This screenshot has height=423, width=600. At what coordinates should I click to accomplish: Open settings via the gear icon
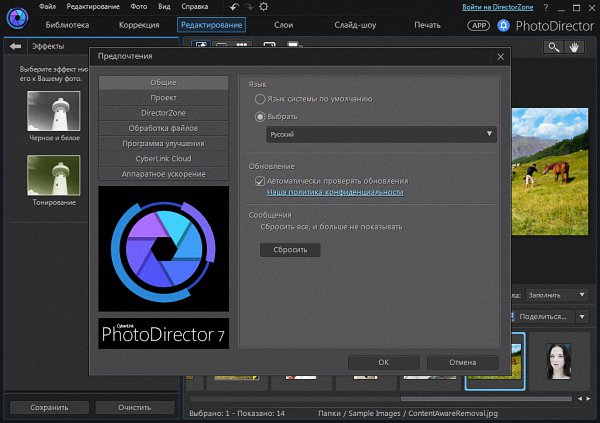[x=265, y=7]
